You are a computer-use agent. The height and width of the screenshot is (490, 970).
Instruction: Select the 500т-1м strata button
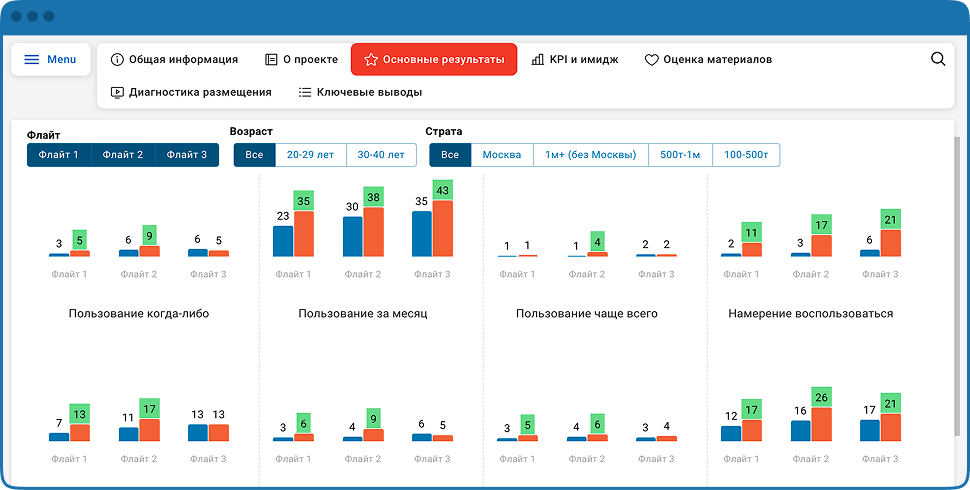[680, 155]
